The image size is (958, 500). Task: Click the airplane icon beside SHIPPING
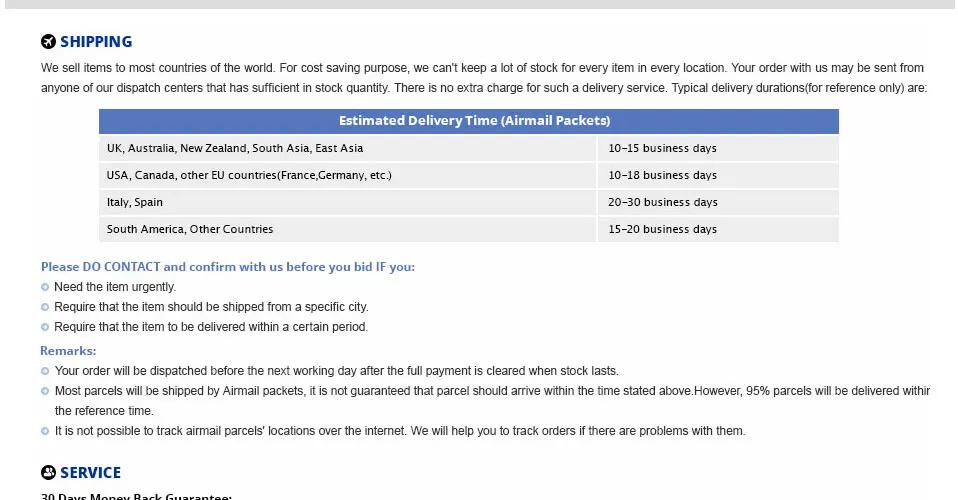pyautogui.click(x=48, y=42)
